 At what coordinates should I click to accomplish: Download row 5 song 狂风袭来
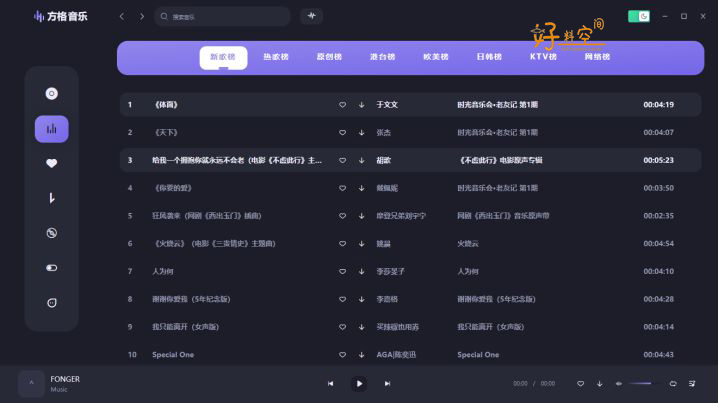pos(362,216)
